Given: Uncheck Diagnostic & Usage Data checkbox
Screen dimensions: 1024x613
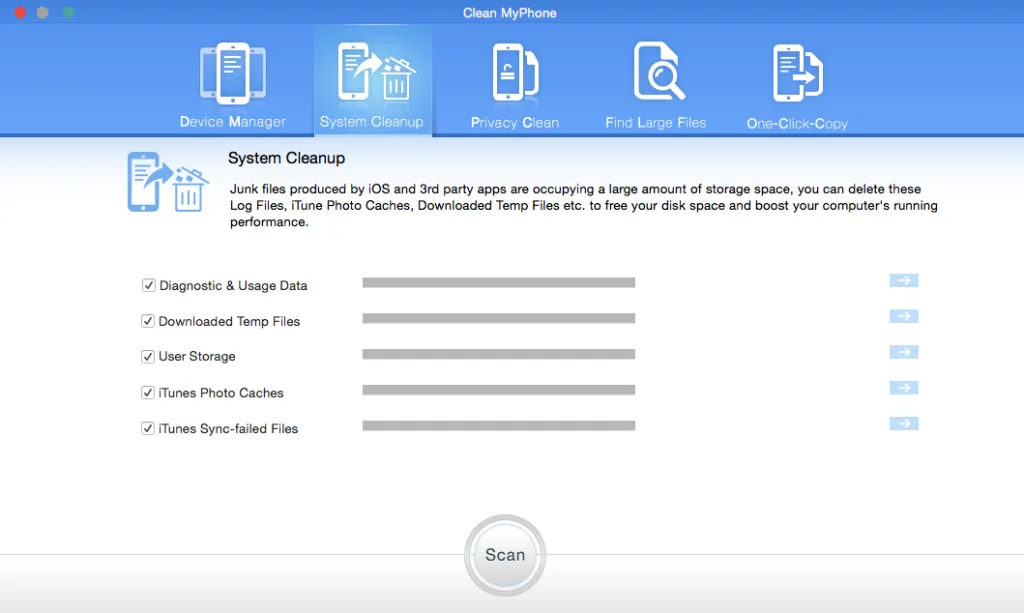Looking at the screenshot, I should coord(148,285).
